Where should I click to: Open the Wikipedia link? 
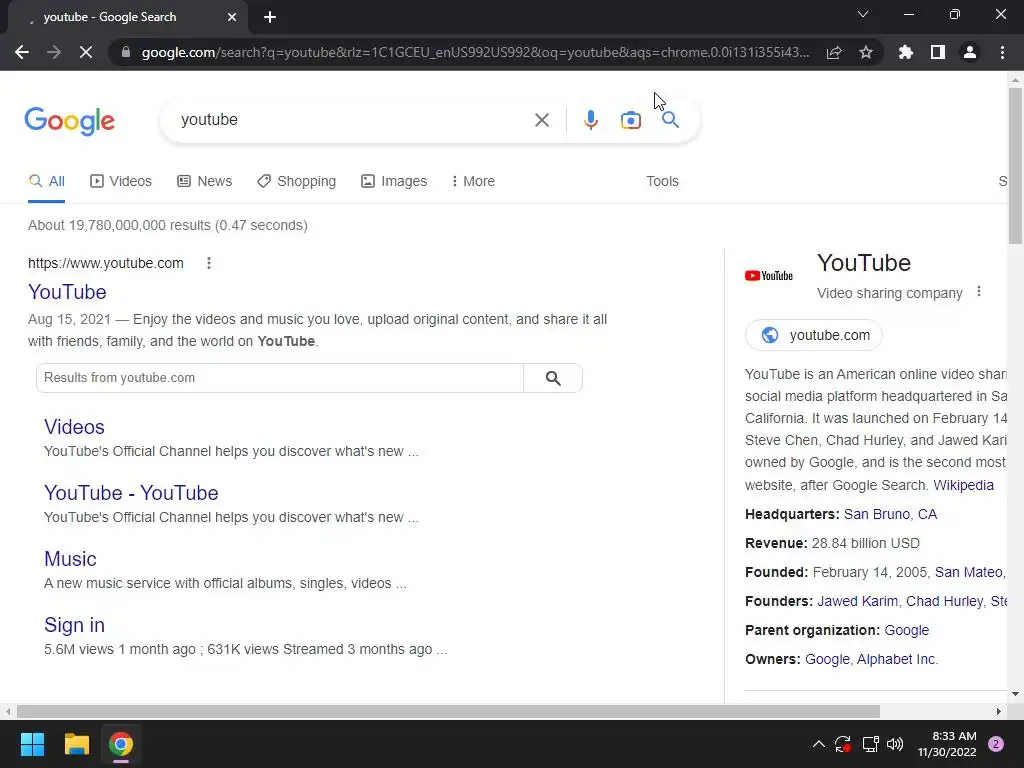tap(963, 485)
